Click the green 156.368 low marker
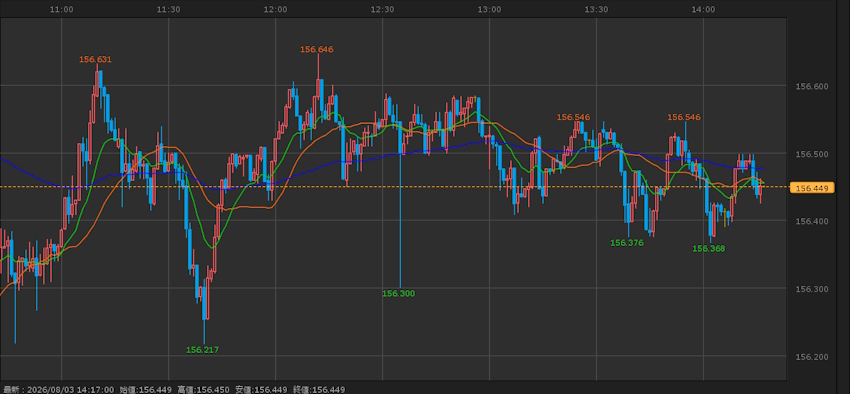 coord(709,249)
